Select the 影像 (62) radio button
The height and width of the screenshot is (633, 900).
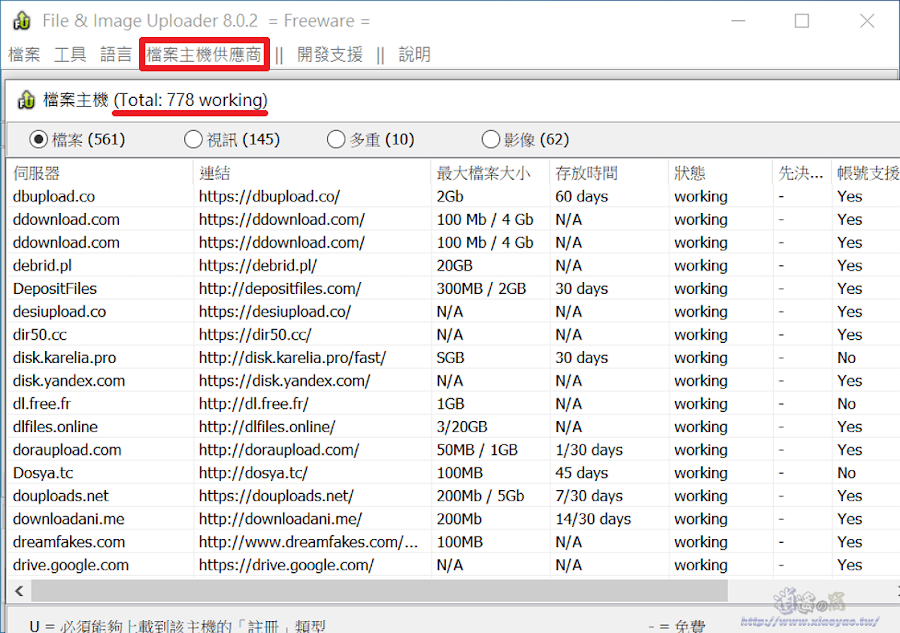click(x=490, y=139)
